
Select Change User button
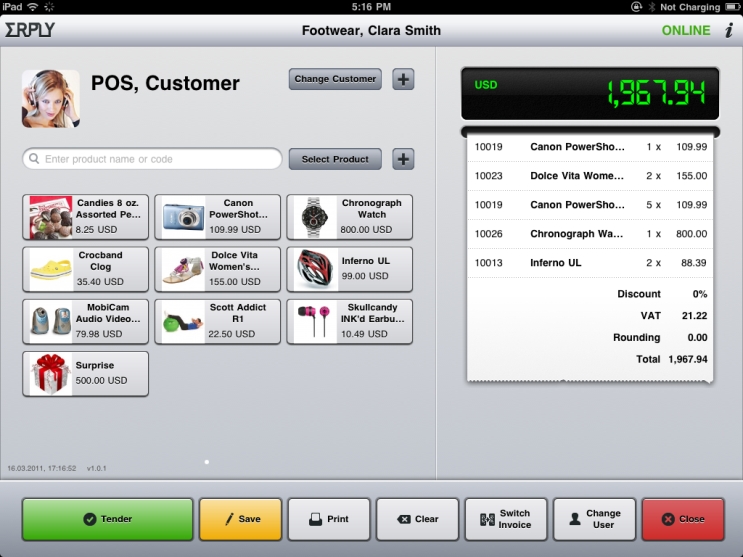595,519
